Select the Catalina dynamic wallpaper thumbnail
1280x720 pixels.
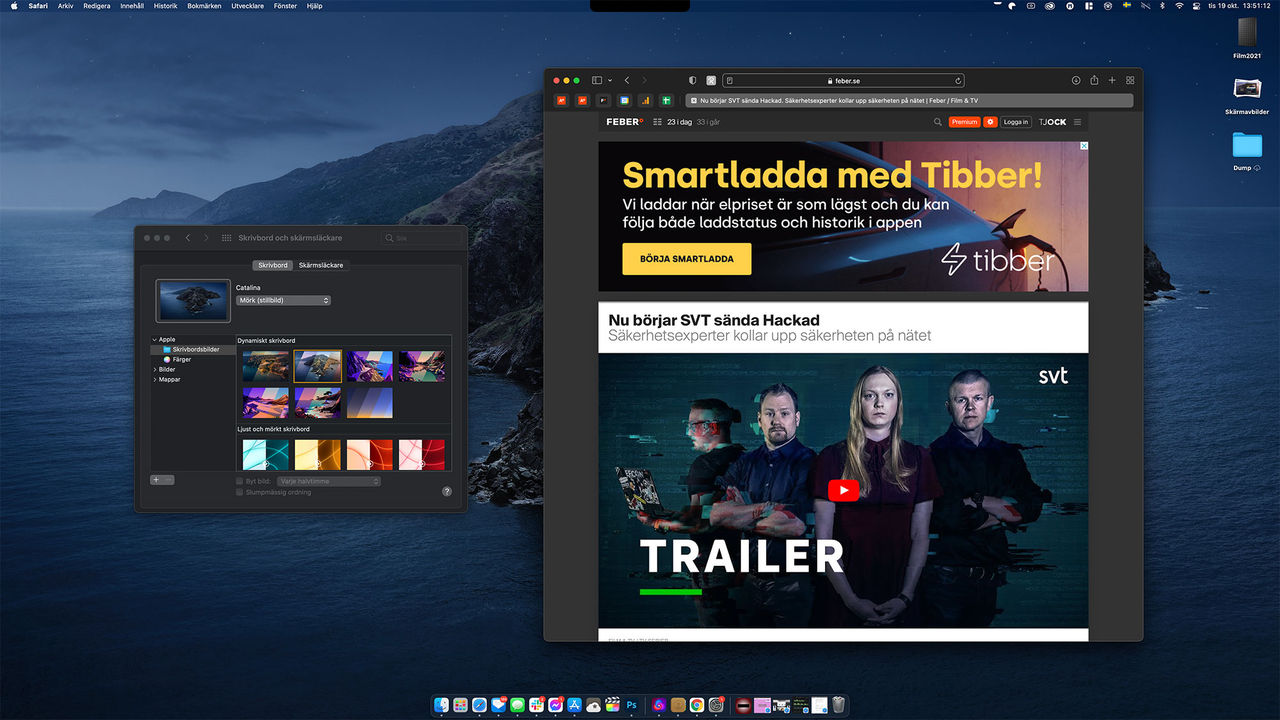pos(317,366)
